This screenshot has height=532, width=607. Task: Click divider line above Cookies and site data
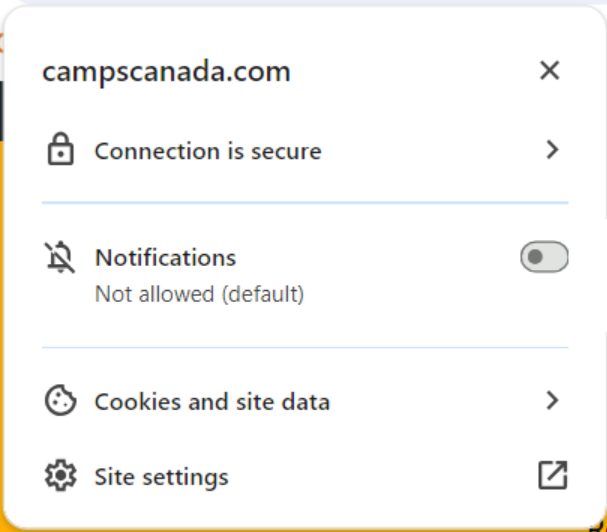(305, 348)
